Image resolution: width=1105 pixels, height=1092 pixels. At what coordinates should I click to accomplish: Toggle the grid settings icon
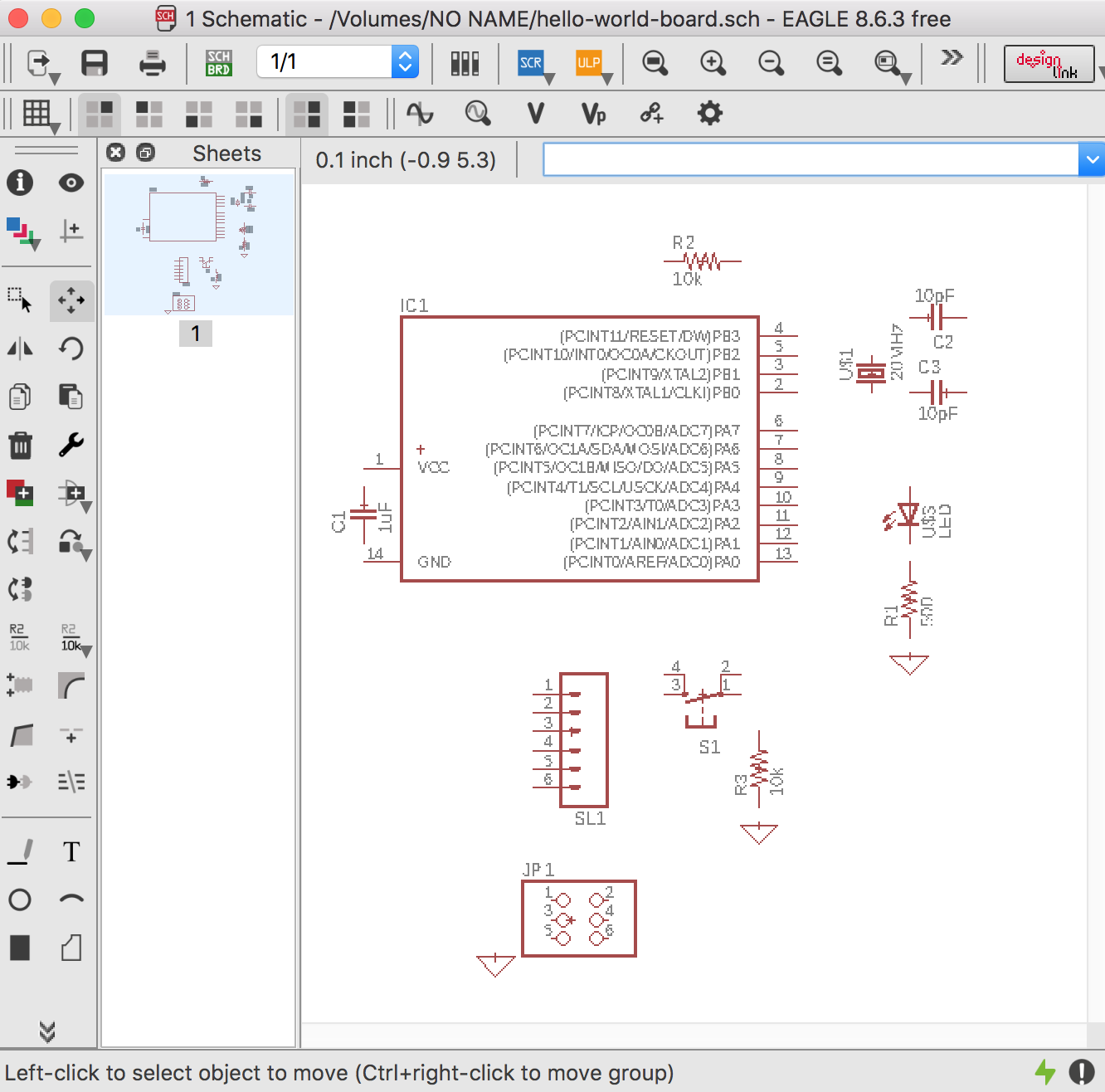37,114
